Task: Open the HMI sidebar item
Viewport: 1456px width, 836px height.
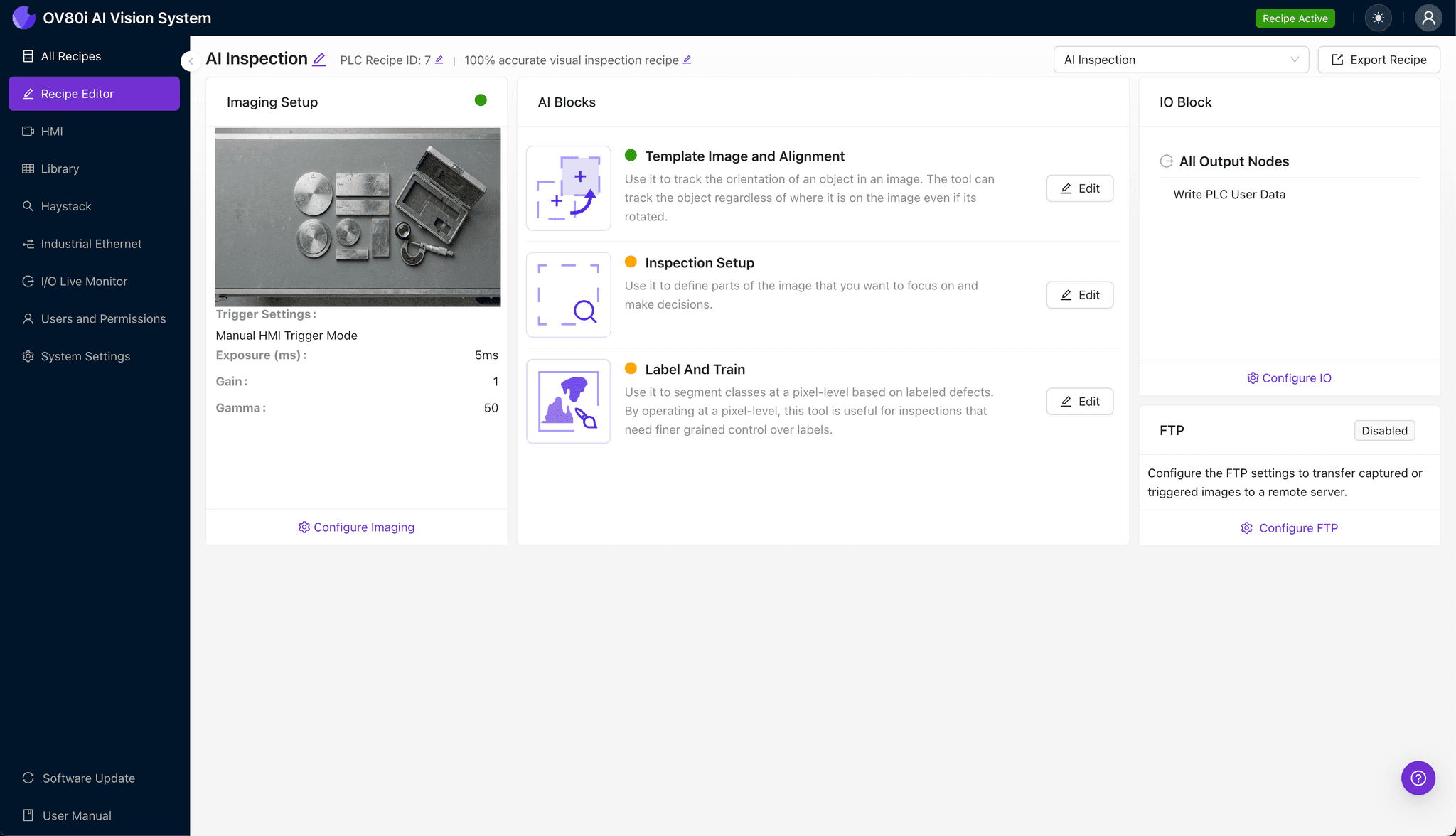Action: coord(94,132)
